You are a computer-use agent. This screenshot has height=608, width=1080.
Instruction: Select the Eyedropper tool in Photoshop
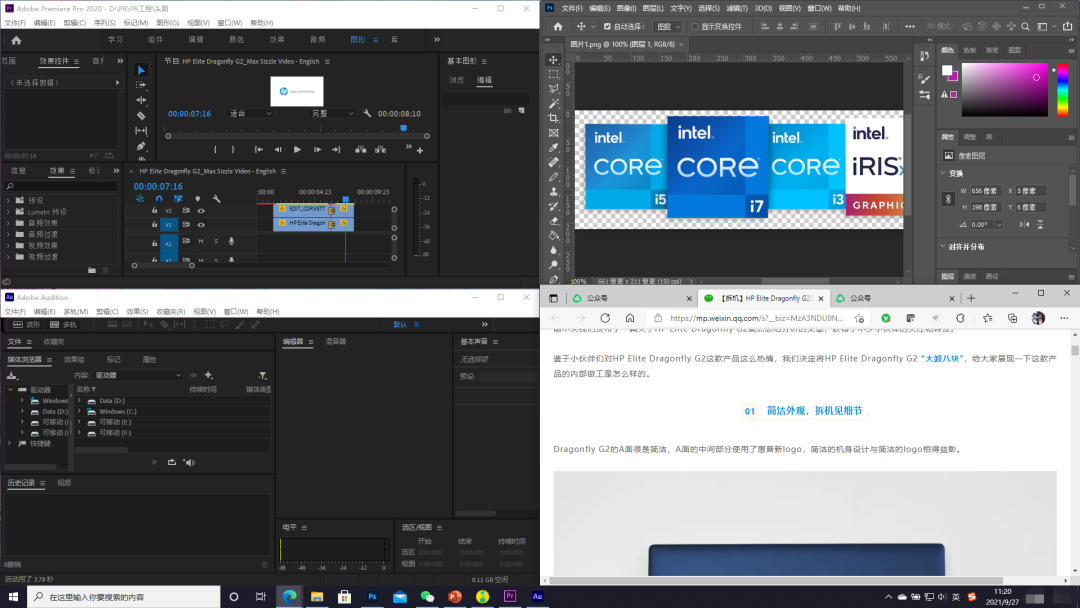554,147
